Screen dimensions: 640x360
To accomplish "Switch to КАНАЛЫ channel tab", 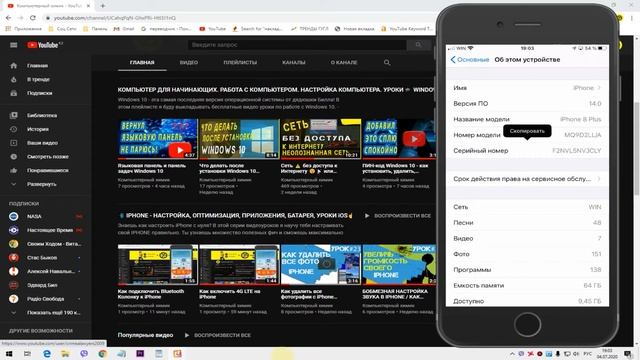I will pyautogui.click(x=293, y=62).
